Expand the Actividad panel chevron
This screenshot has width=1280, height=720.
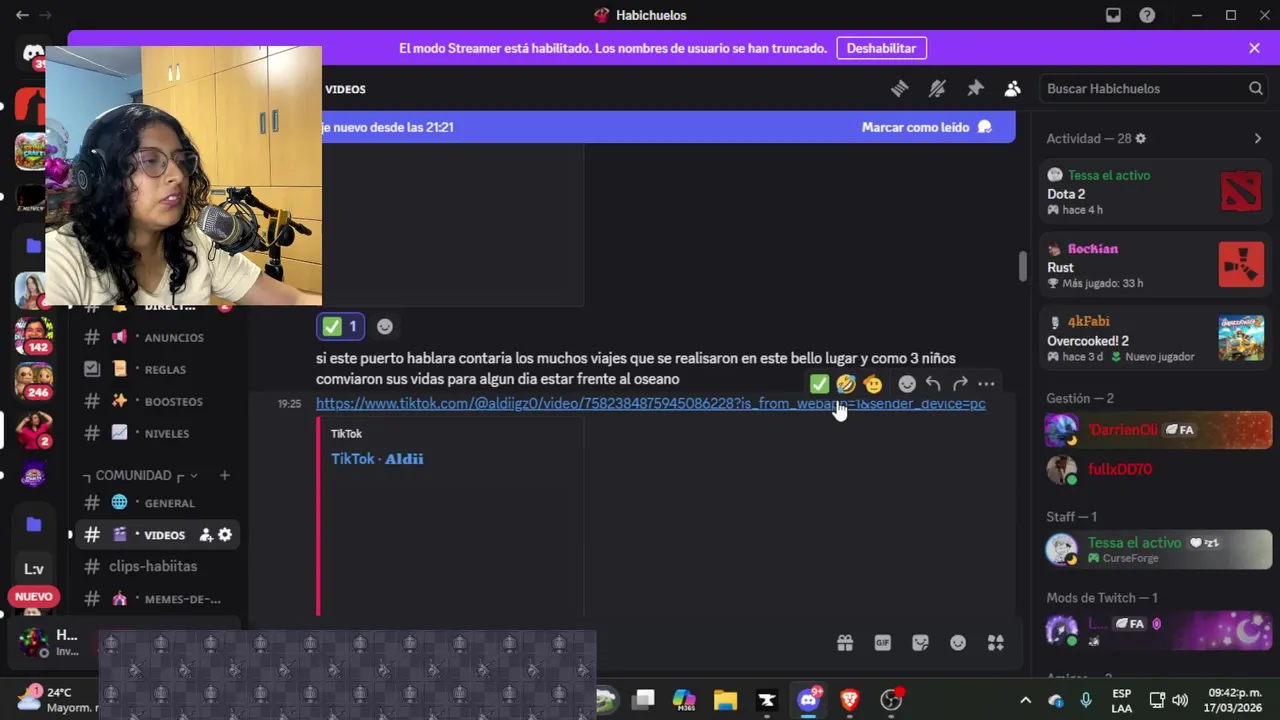pos(1258,139)
